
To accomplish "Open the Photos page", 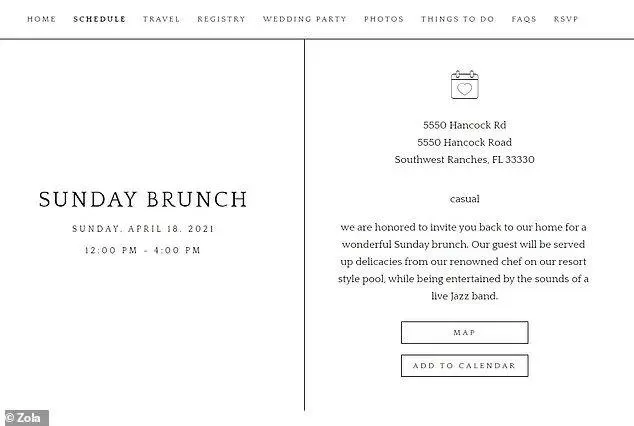I will pyautogui.click(x=384, y=19).
